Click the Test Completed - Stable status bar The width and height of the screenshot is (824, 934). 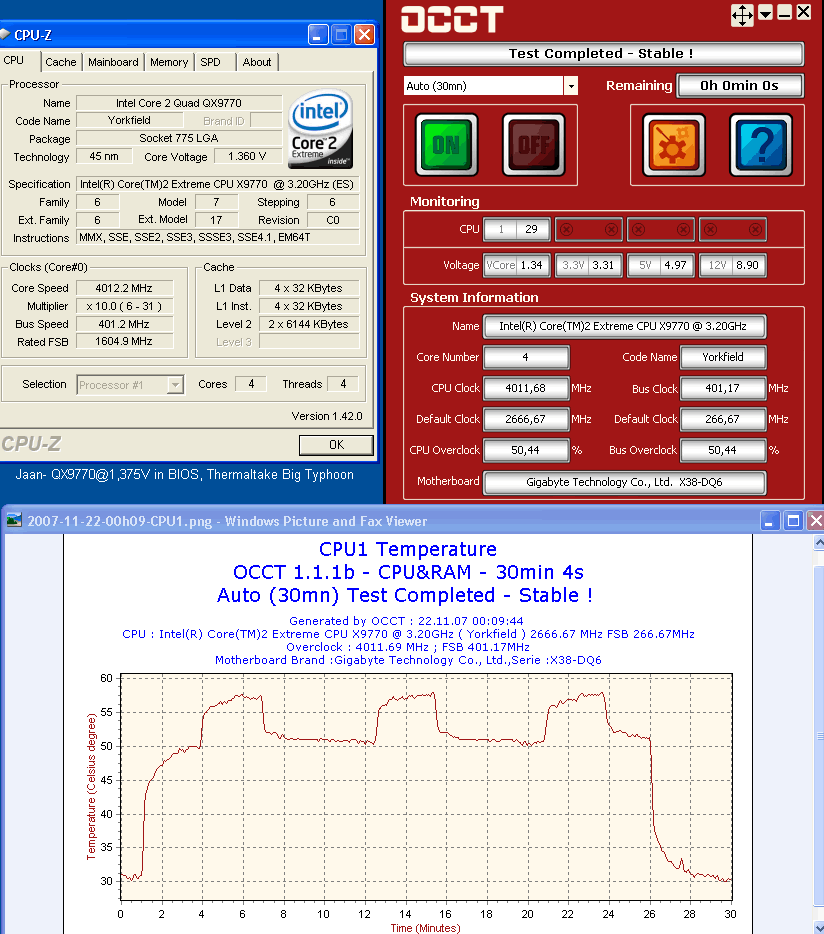[x=603, y=54]
